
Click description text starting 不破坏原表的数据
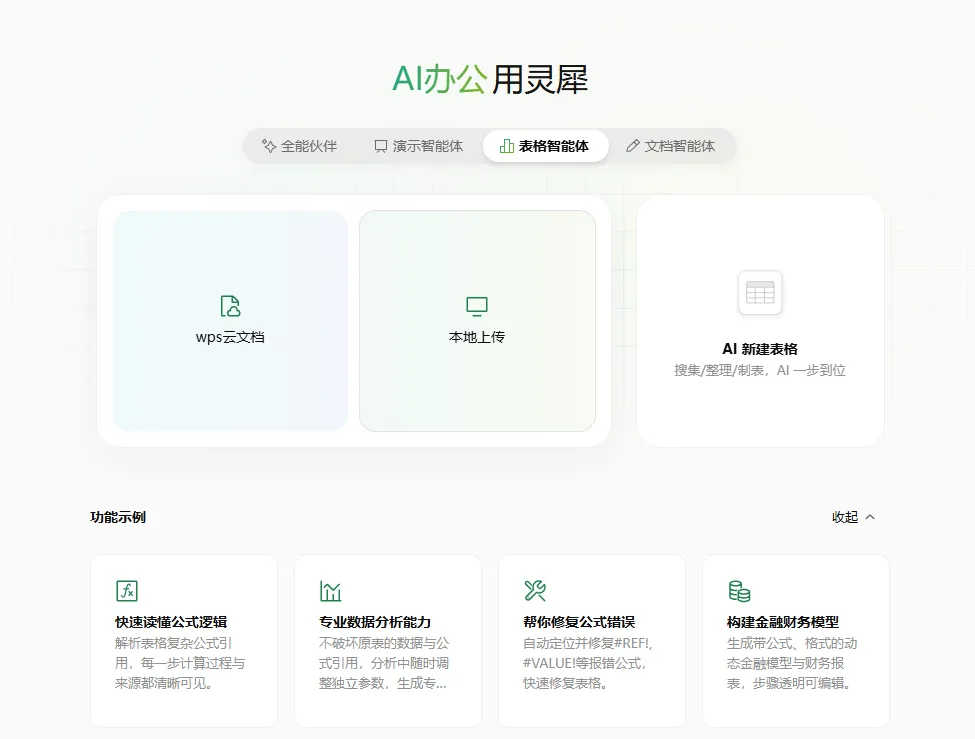(x=384, y=663)
